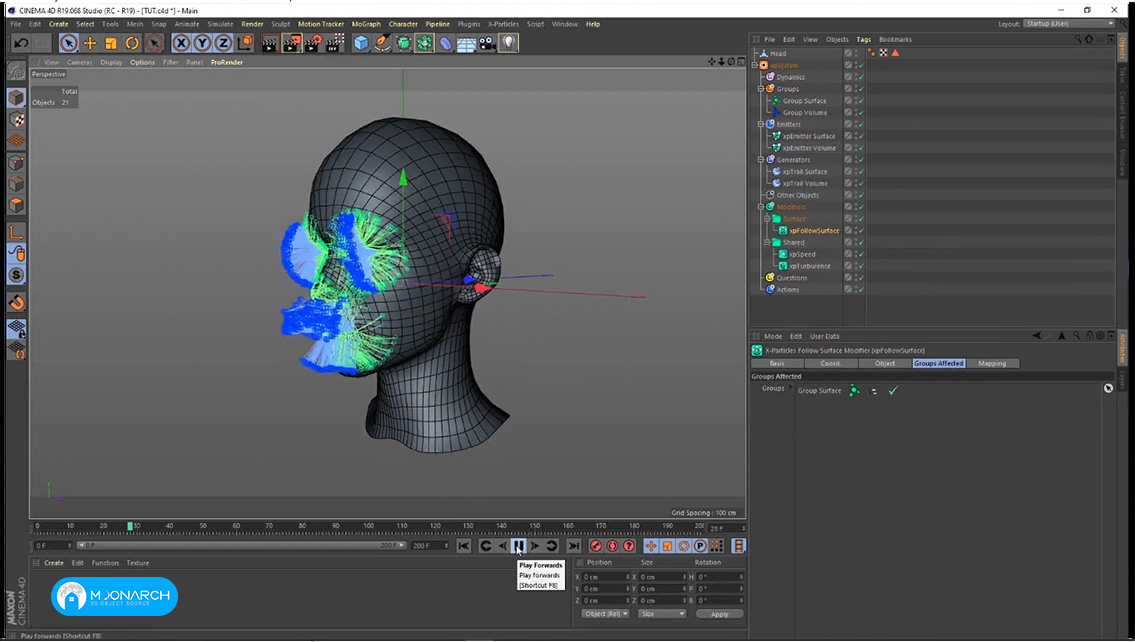Screen dimensions: 1135x642
Task: Toggle Z axis lock in toolbar
Action: coord(223,43)
